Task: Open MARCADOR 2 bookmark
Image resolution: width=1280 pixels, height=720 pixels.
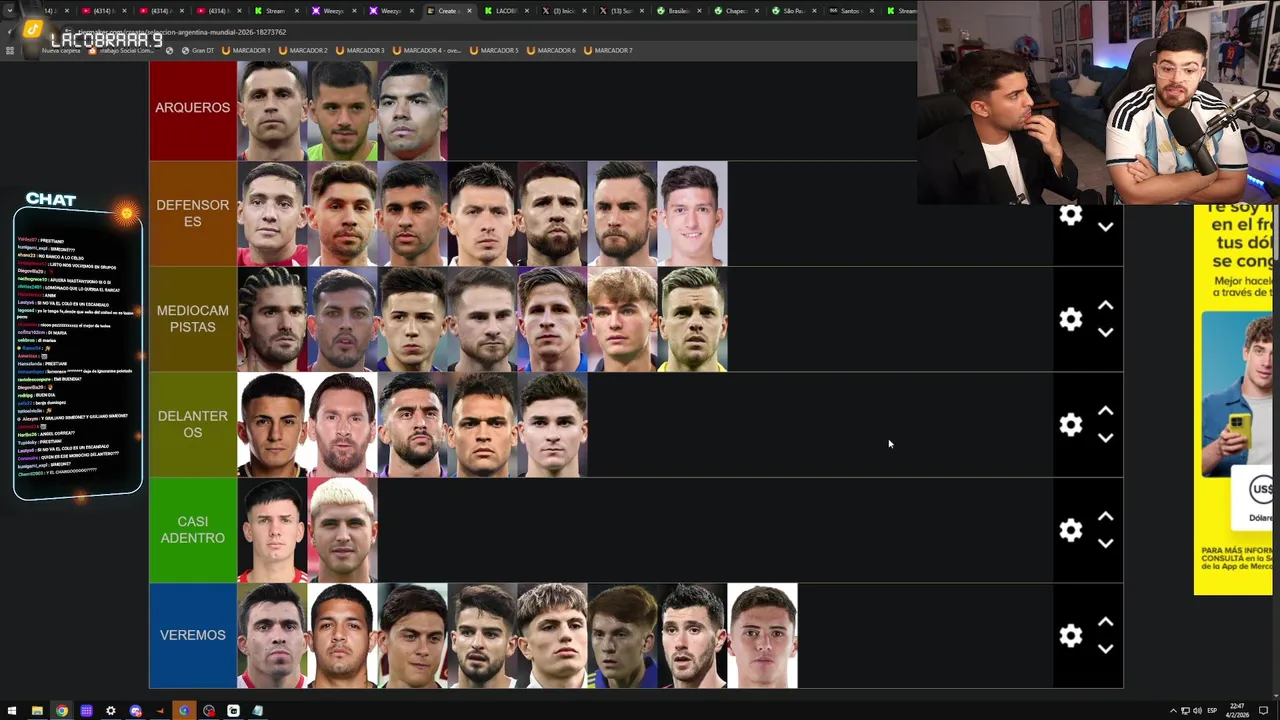Action: pos(303,50)
